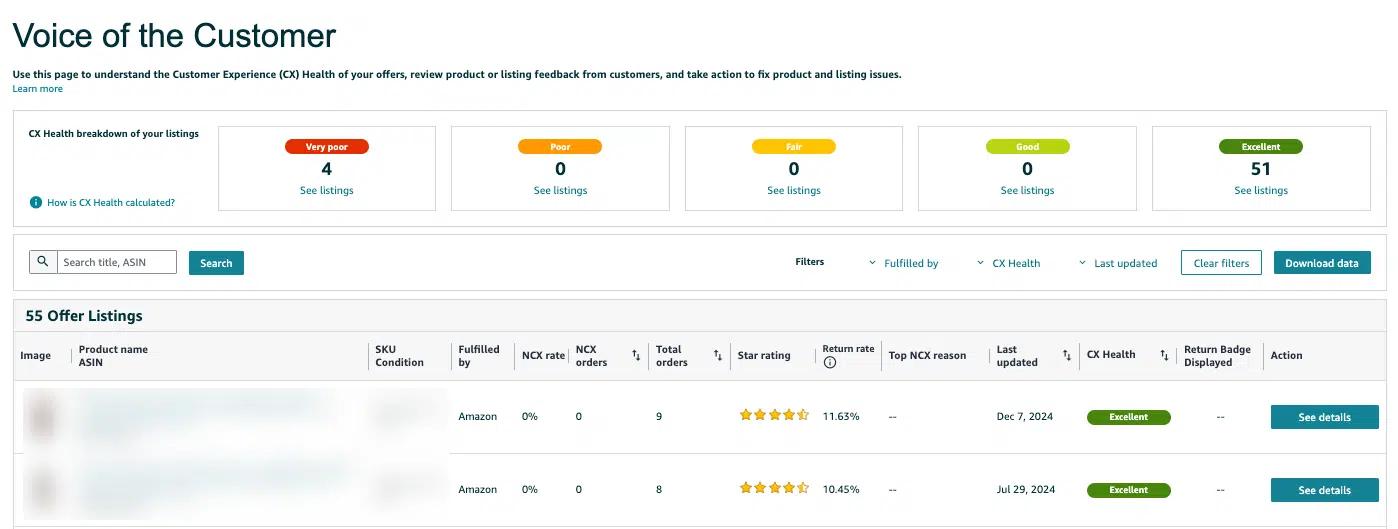Image resolution: width=1398 pixels, height=529 pixels.
Task: Click the Fulfilled by column header
Action: tap(479, 355)
